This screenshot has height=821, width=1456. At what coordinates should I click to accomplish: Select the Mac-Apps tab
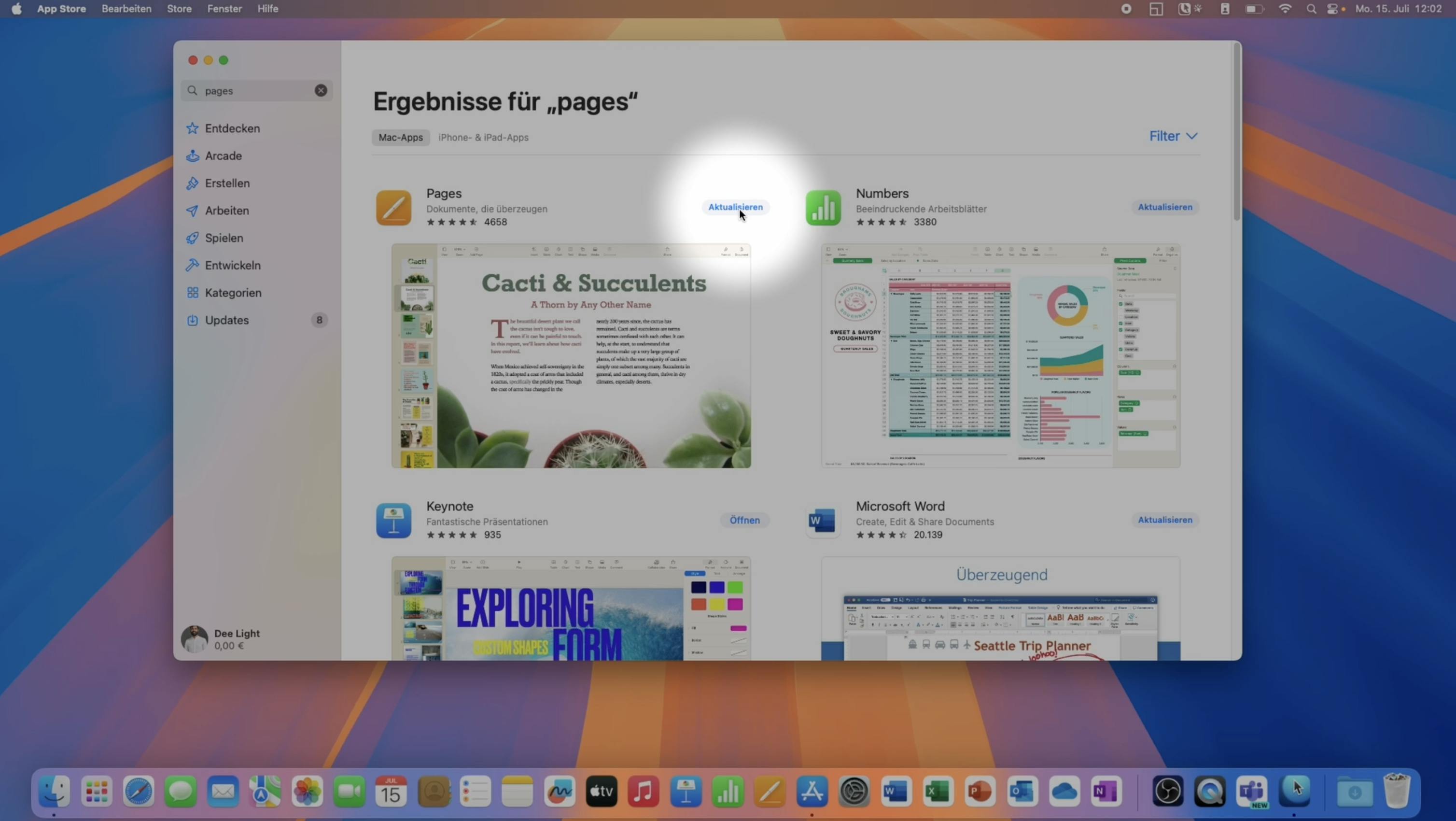[x=400, y=138]
